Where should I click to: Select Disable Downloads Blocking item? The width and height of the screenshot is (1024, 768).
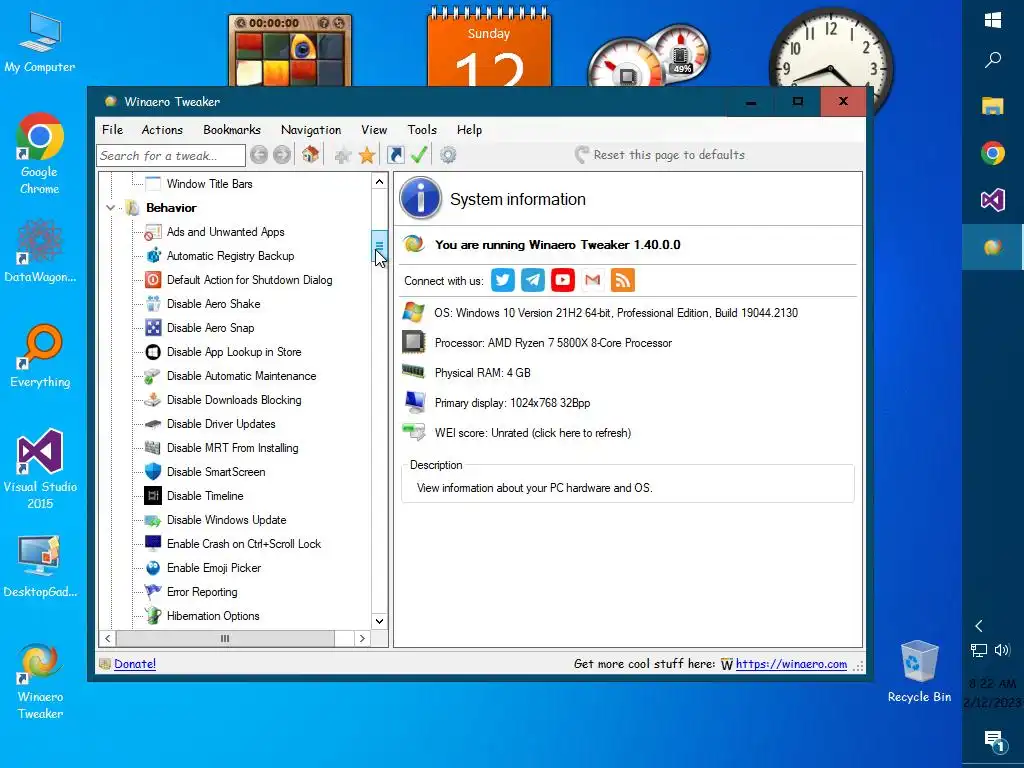(x=234, y=400)
